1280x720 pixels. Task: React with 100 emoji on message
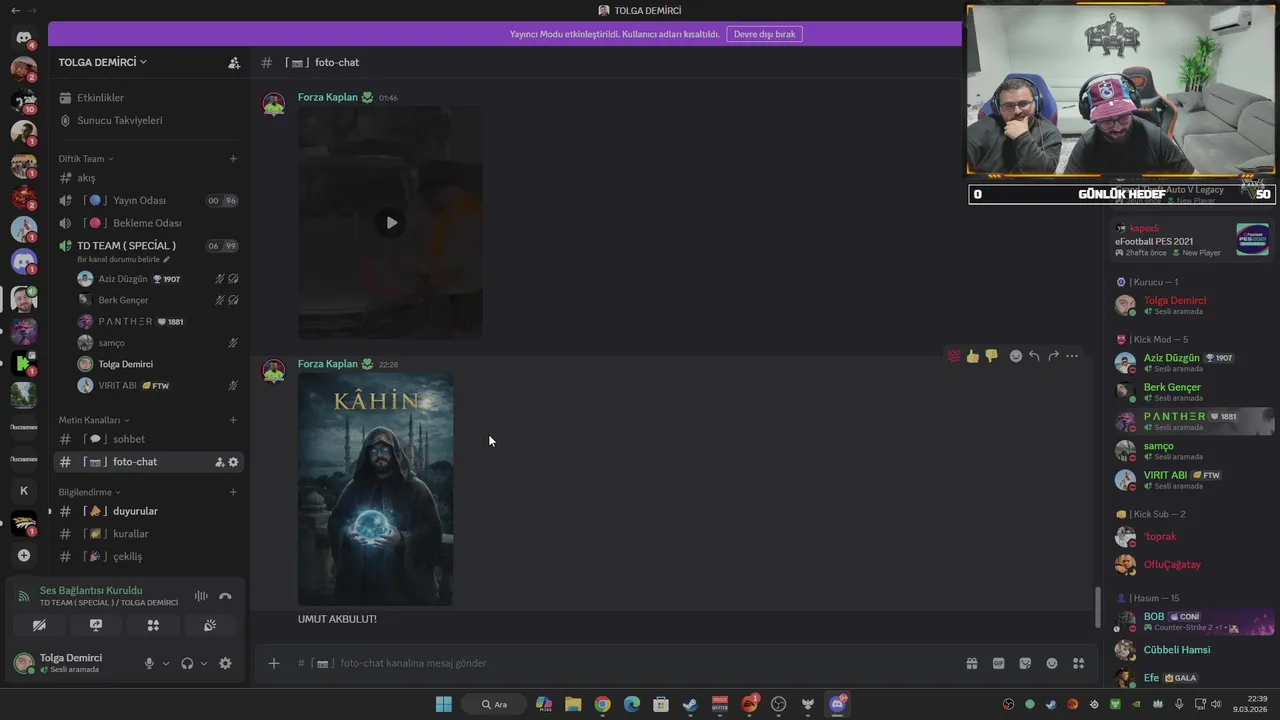(954, 356)
